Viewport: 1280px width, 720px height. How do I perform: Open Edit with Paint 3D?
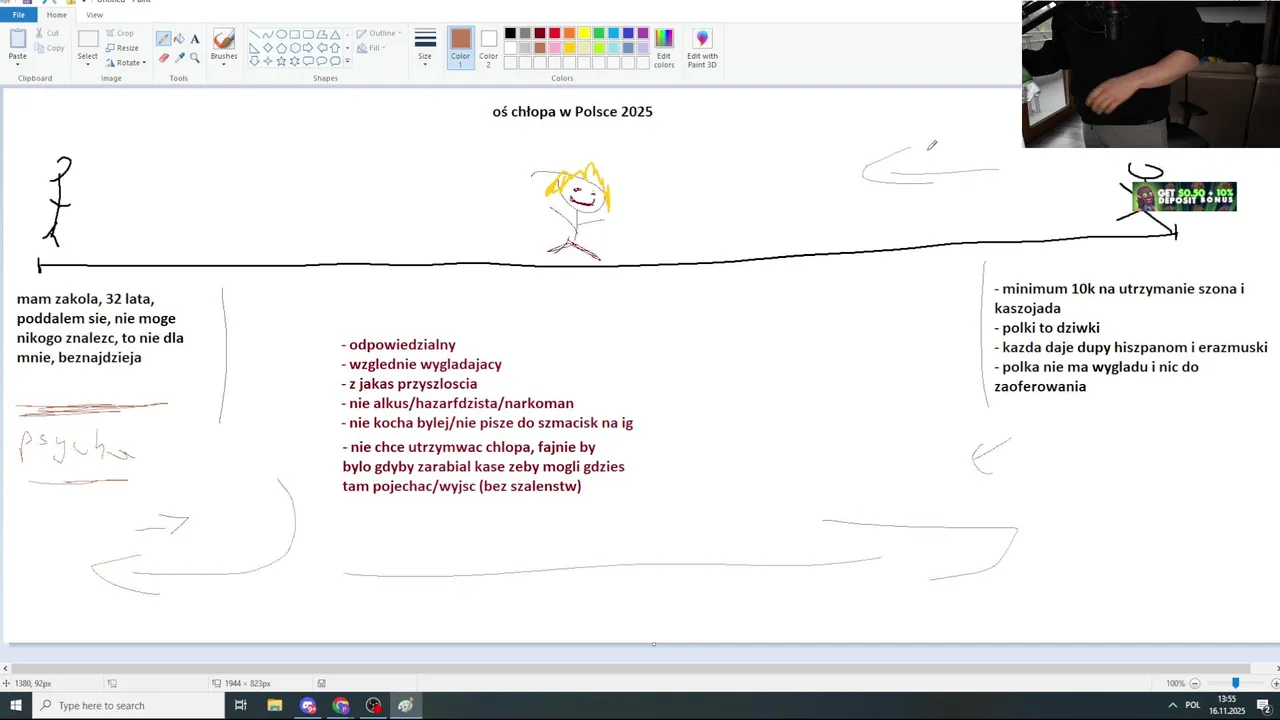(702, 48)
